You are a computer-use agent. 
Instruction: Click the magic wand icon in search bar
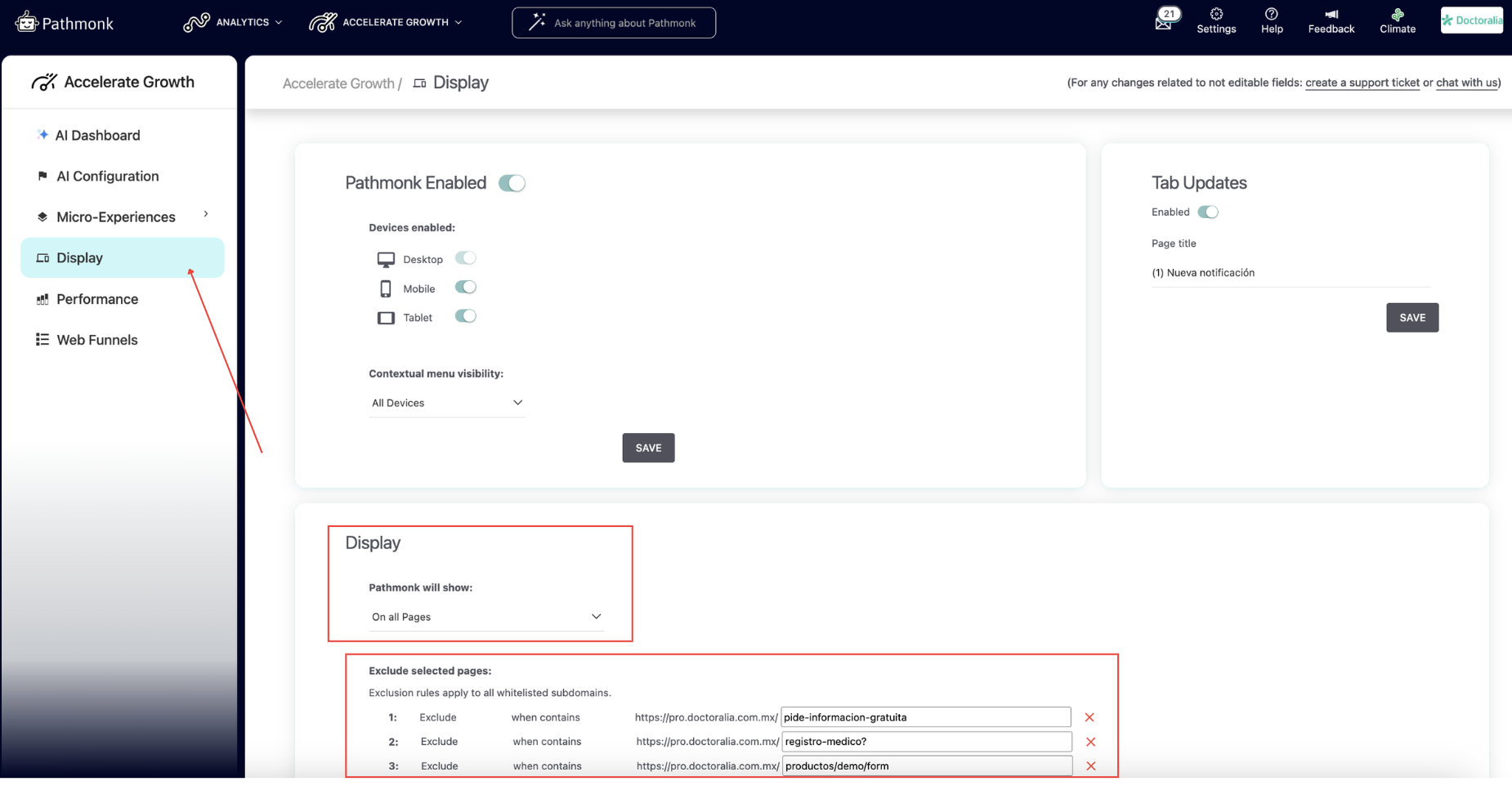537,22
